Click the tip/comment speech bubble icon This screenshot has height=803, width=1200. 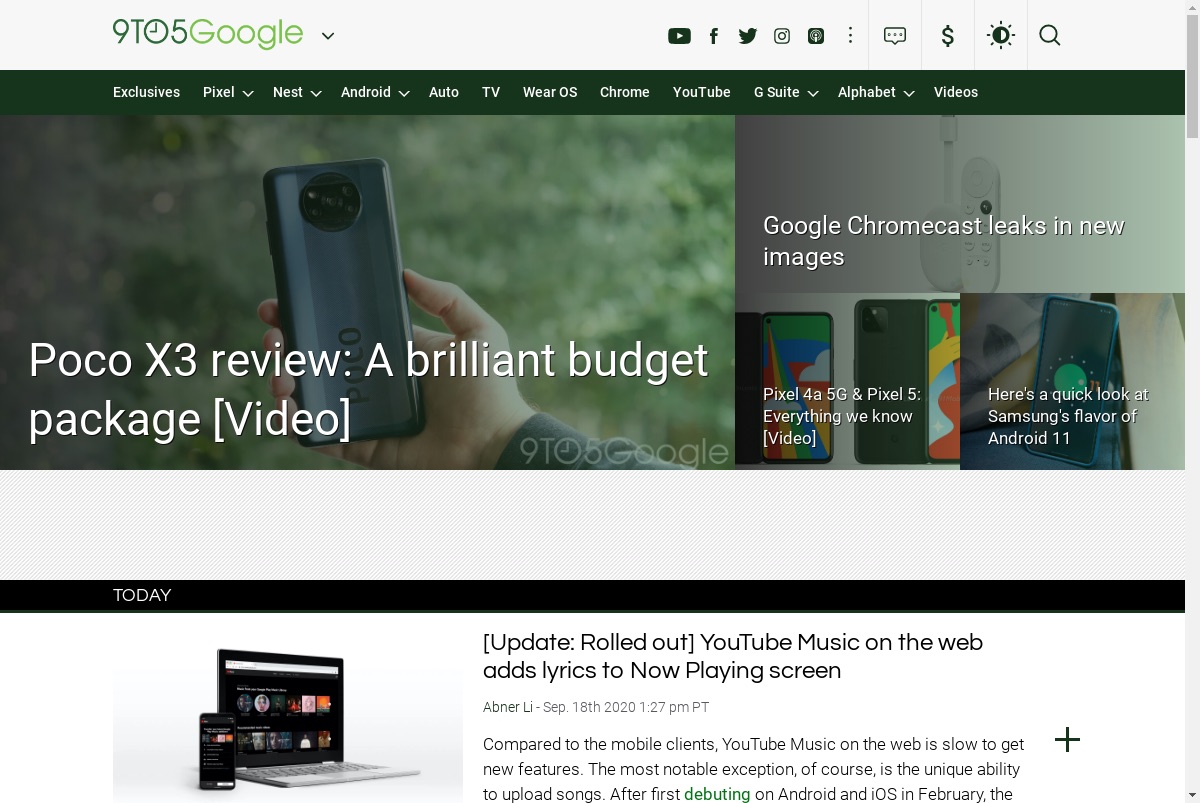point(895,35)
